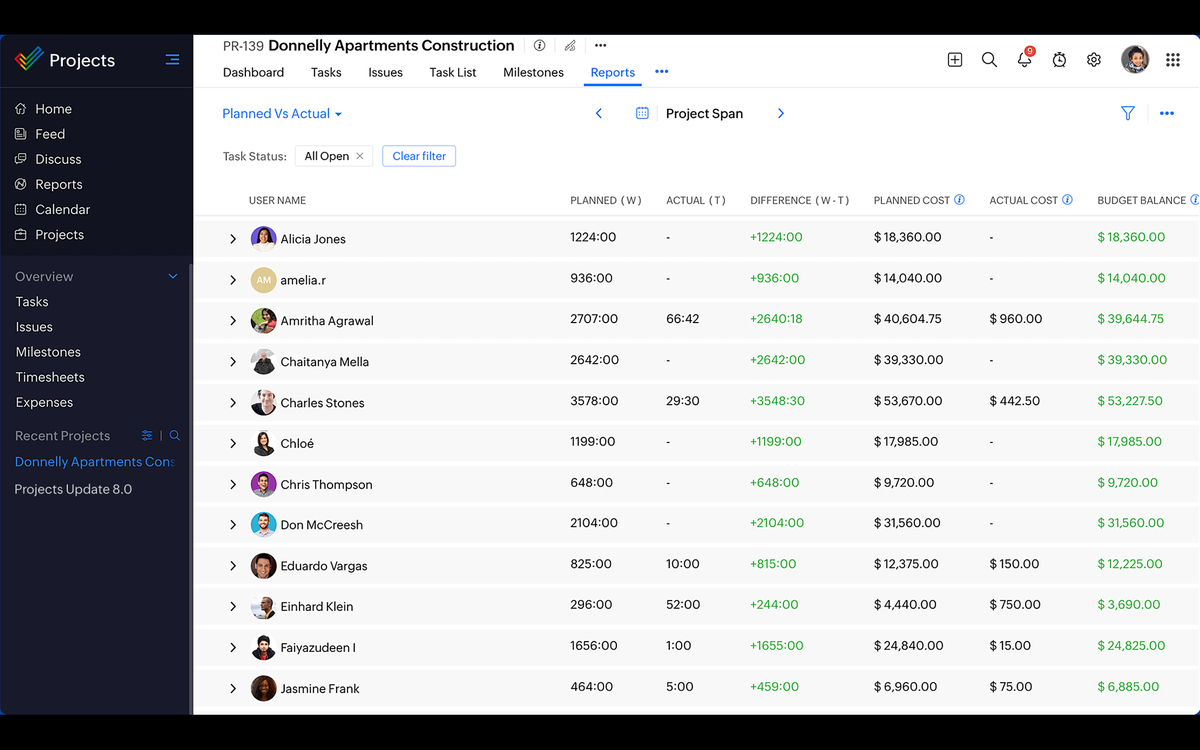This screenshot has width=1200, height=750.
Task: Open the apps grid icon
Action: (x=1173, y=60)
